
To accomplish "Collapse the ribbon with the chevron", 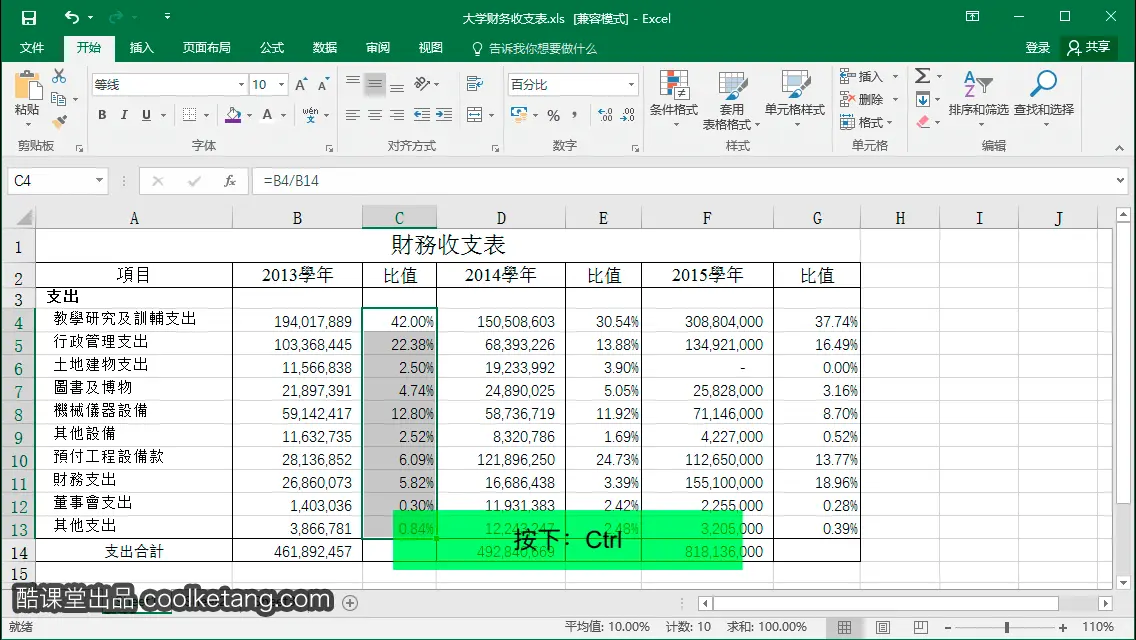I will click(x=1119, y=148).
